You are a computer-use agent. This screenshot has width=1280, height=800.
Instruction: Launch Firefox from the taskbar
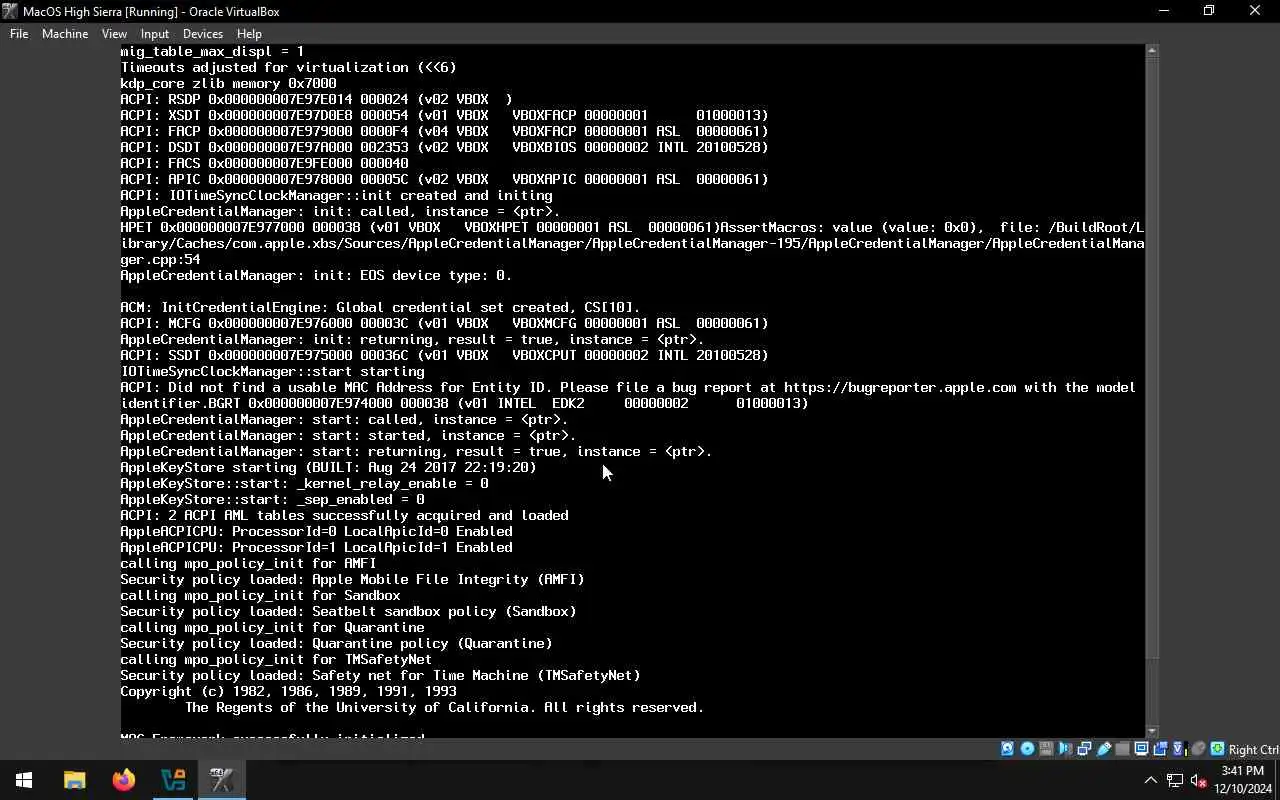coord(123,780)
